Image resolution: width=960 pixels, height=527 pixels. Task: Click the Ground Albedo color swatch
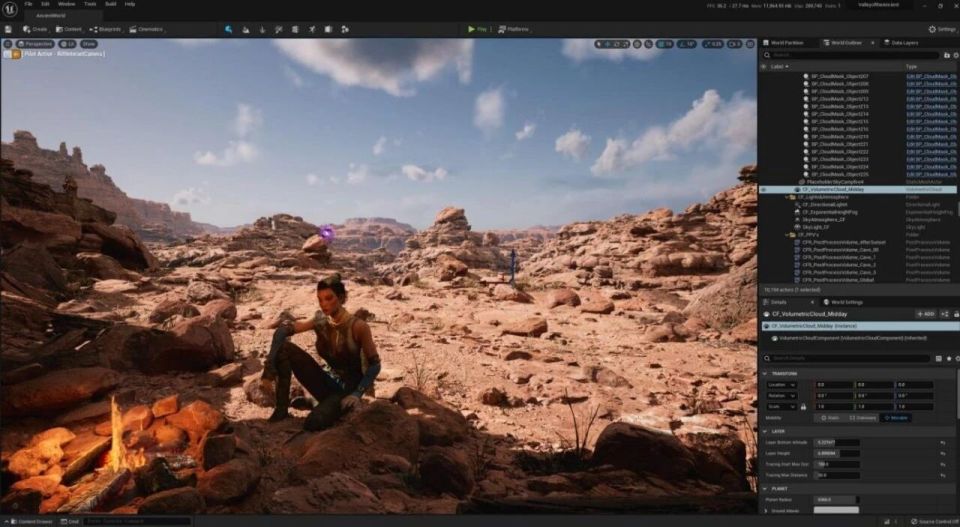836,510
